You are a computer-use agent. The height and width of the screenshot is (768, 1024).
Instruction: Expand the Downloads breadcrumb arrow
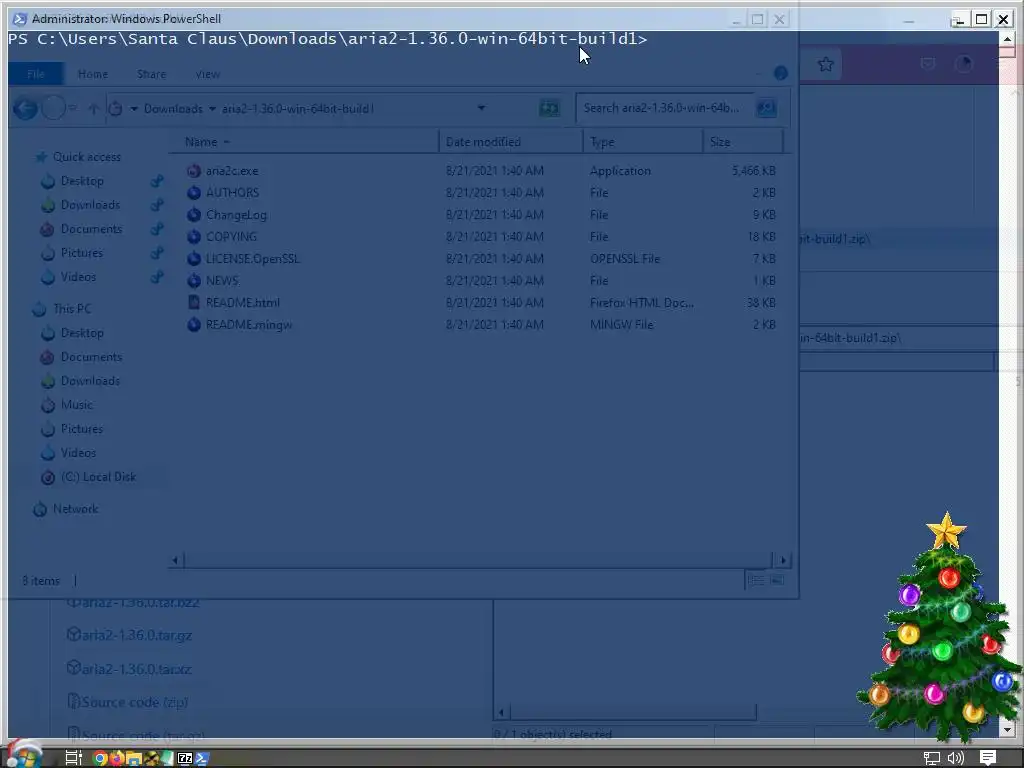point(212,109)
